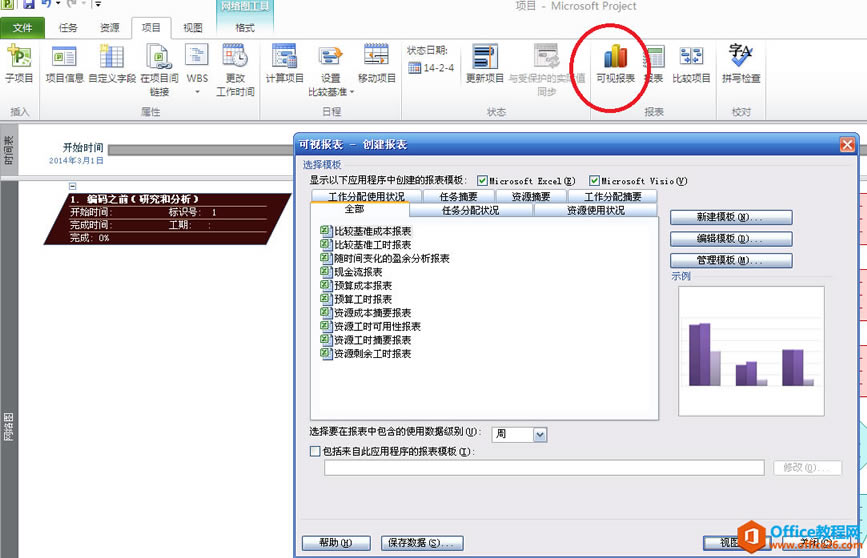
Task: Open the File tab
Action: pos(23,28)
